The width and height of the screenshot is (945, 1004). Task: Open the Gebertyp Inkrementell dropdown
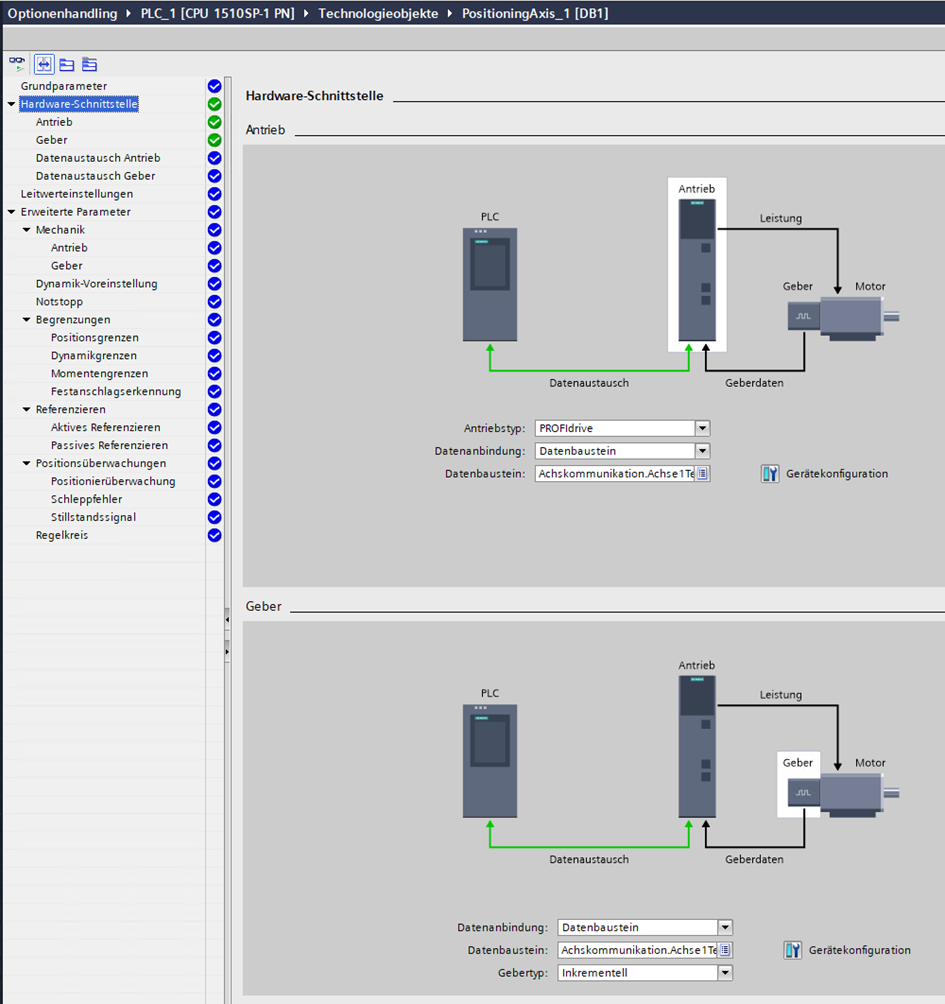click(x=725, y=972)
